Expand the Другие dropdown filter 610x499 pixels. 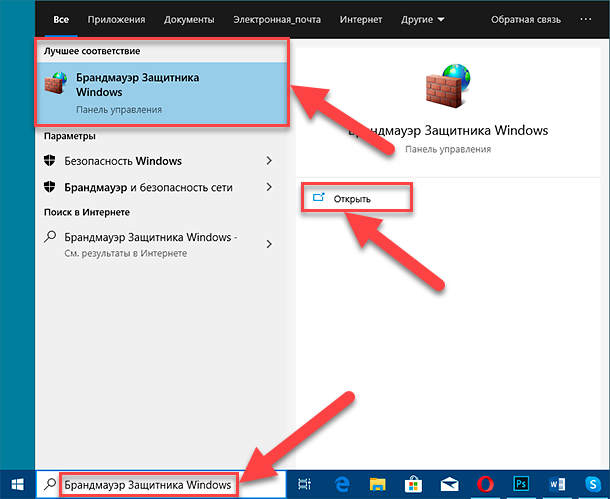[x=422, y=19]
